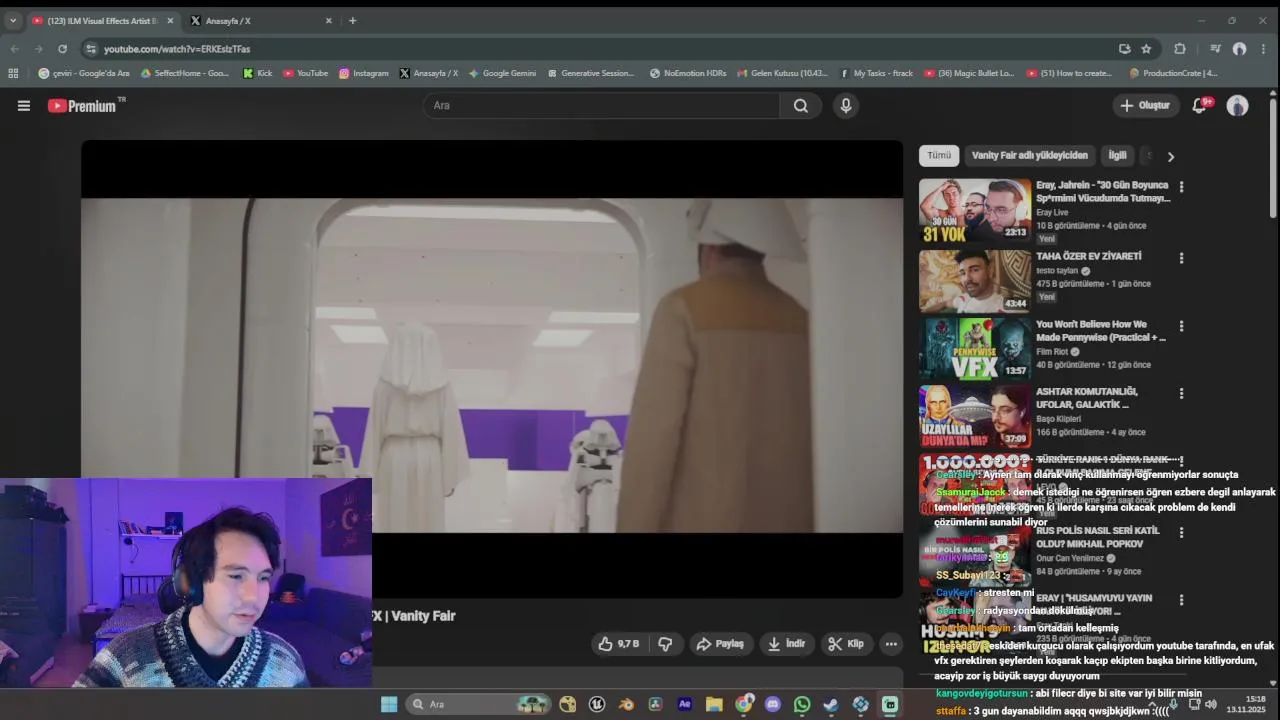Open the Gelen Kutusu bookmark
1280x720 pixels.
point(782,73)
